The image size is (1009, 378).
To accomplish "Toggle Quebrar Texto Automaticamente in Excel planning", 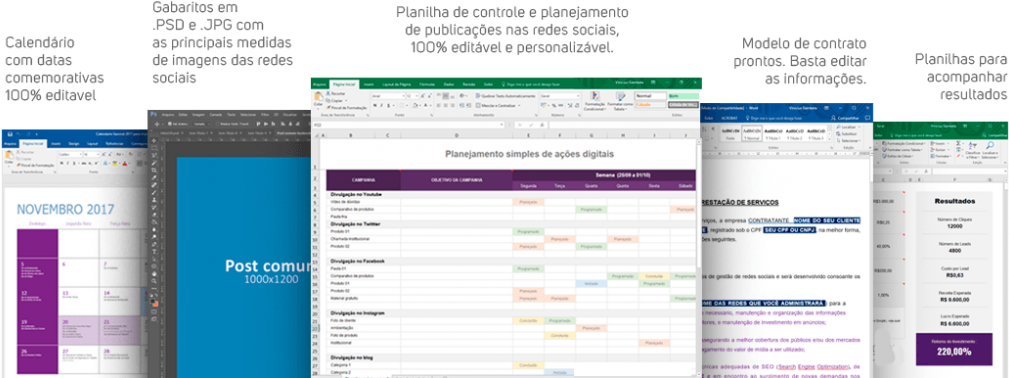I will click(x=506, y=96).
